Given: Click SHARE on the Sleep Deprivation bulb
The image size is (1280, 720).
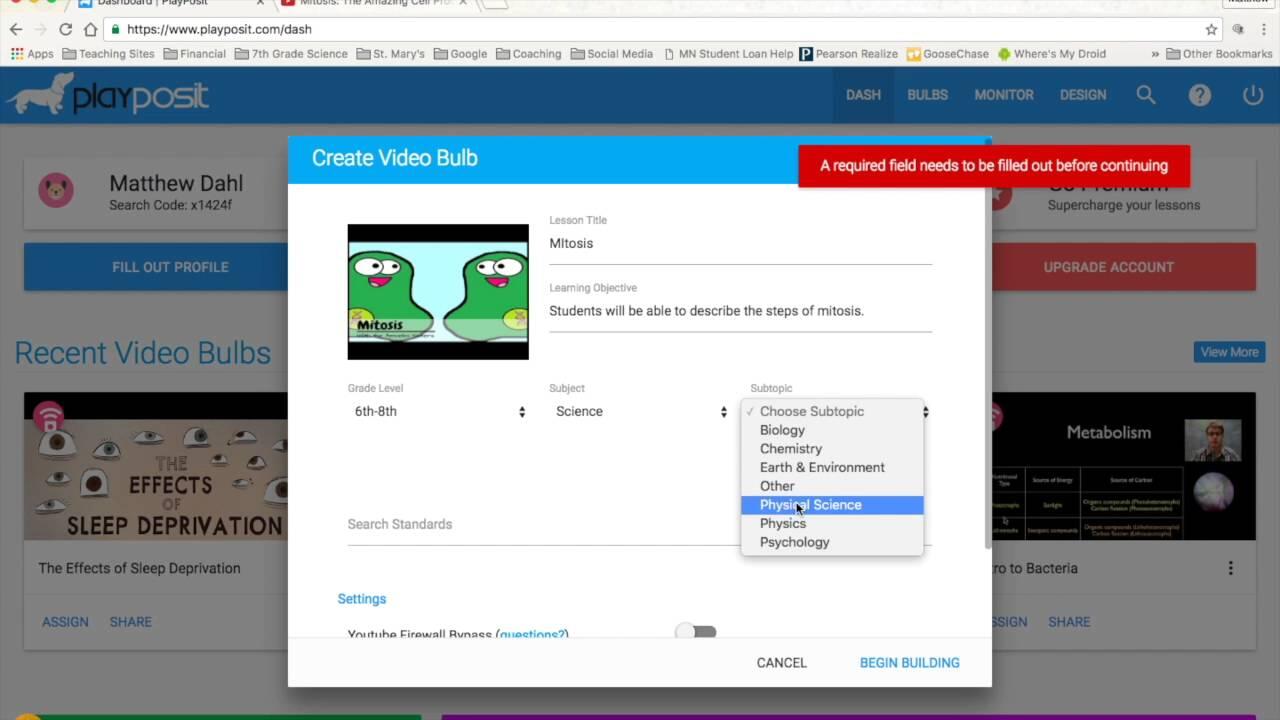Looking at the screenshot, I should coord(131,622).
